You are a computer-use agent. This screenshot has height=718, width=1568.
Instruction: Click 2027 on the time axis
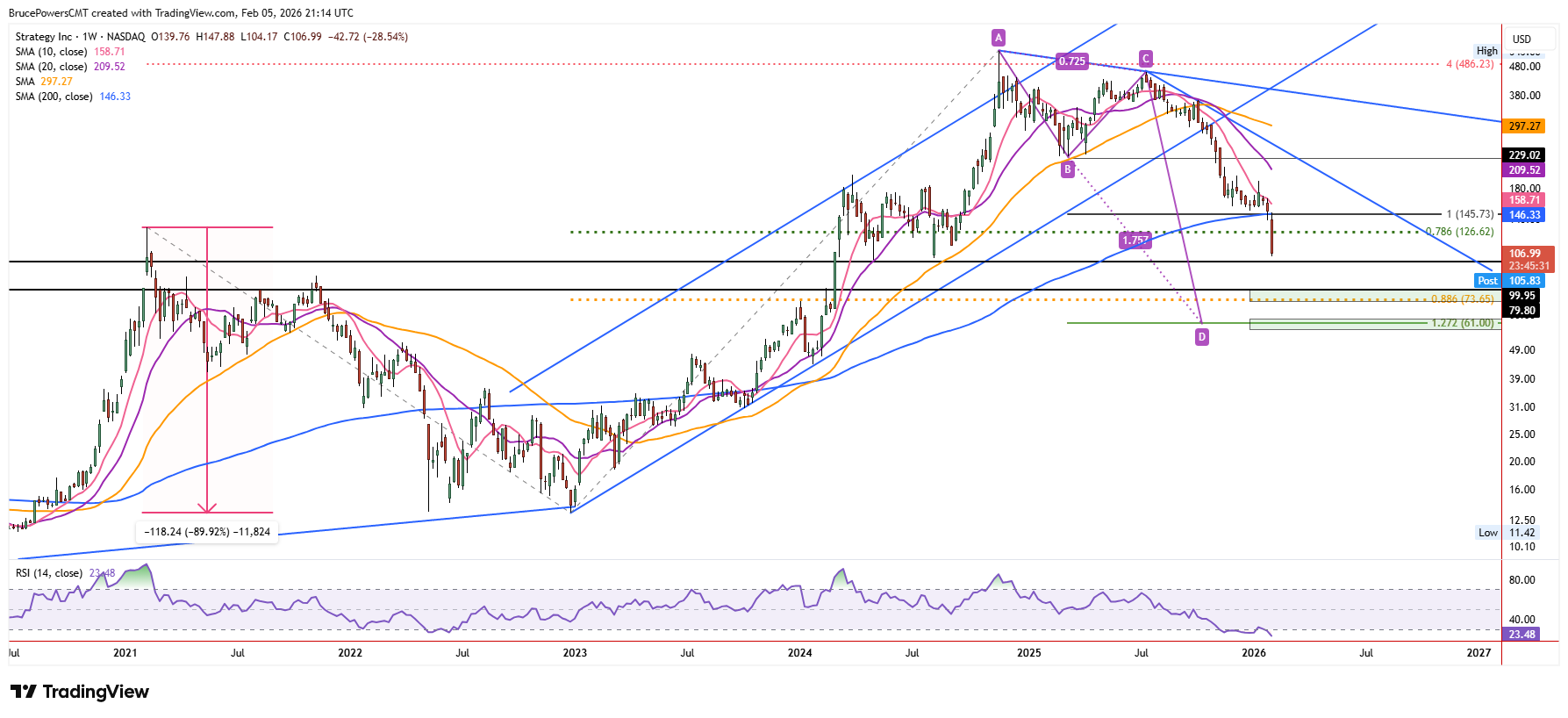click(1479, 653)
